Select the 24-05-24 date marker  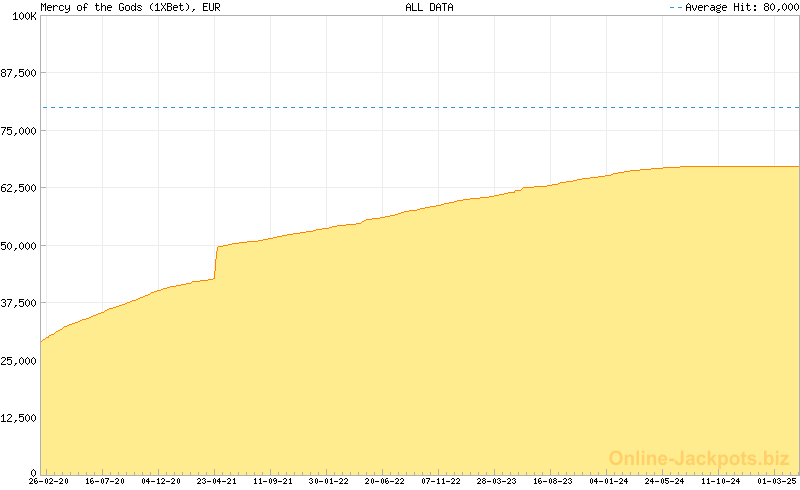[665, 481]
